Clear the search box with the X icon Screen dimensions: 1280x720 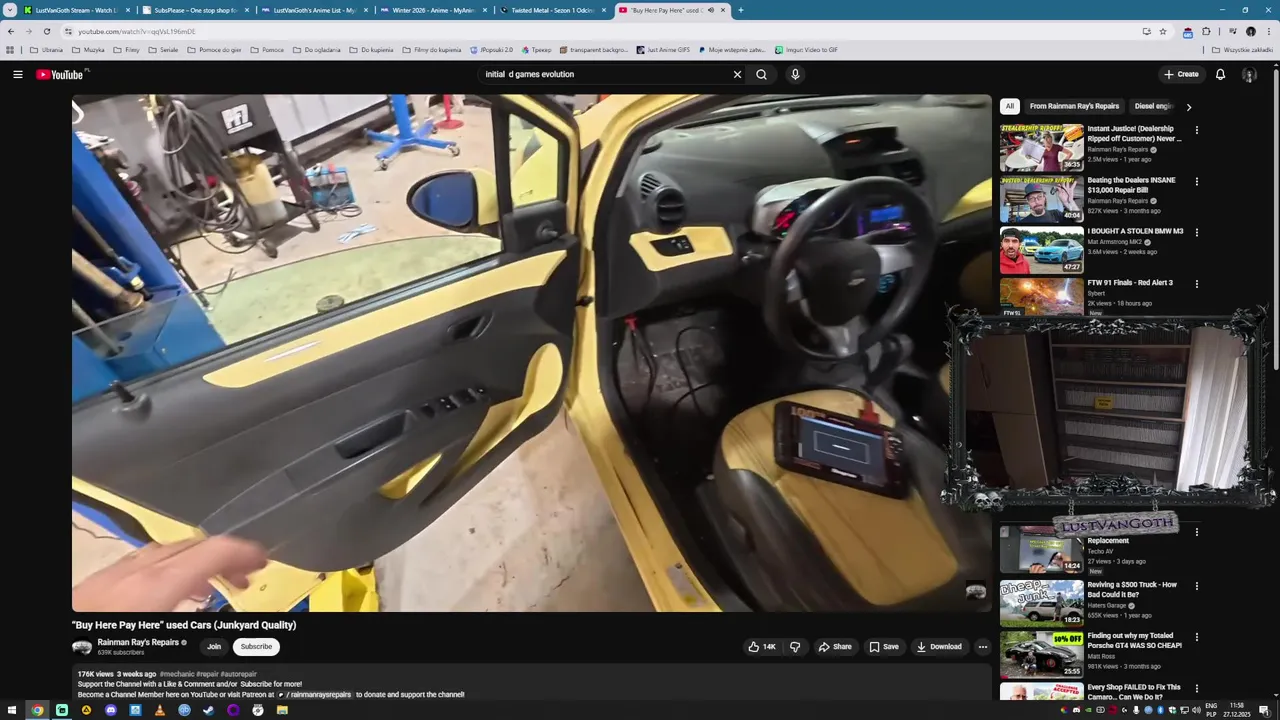[x=737, y=74]
